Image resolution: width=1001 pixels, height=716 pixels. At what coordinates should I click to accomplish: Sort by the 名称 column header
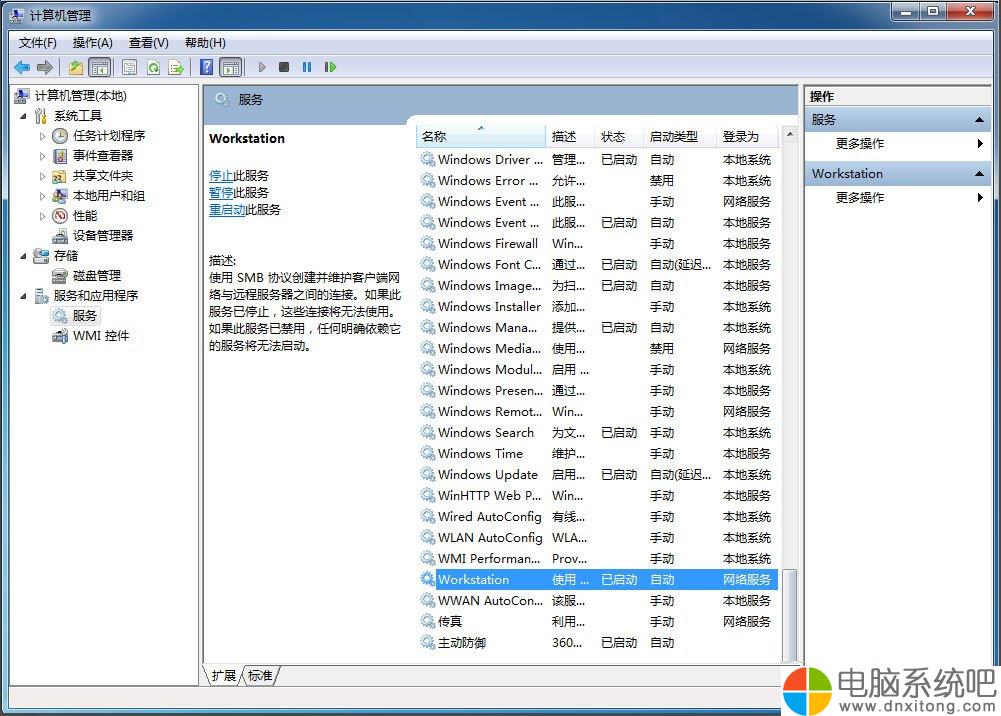(481, 137)
